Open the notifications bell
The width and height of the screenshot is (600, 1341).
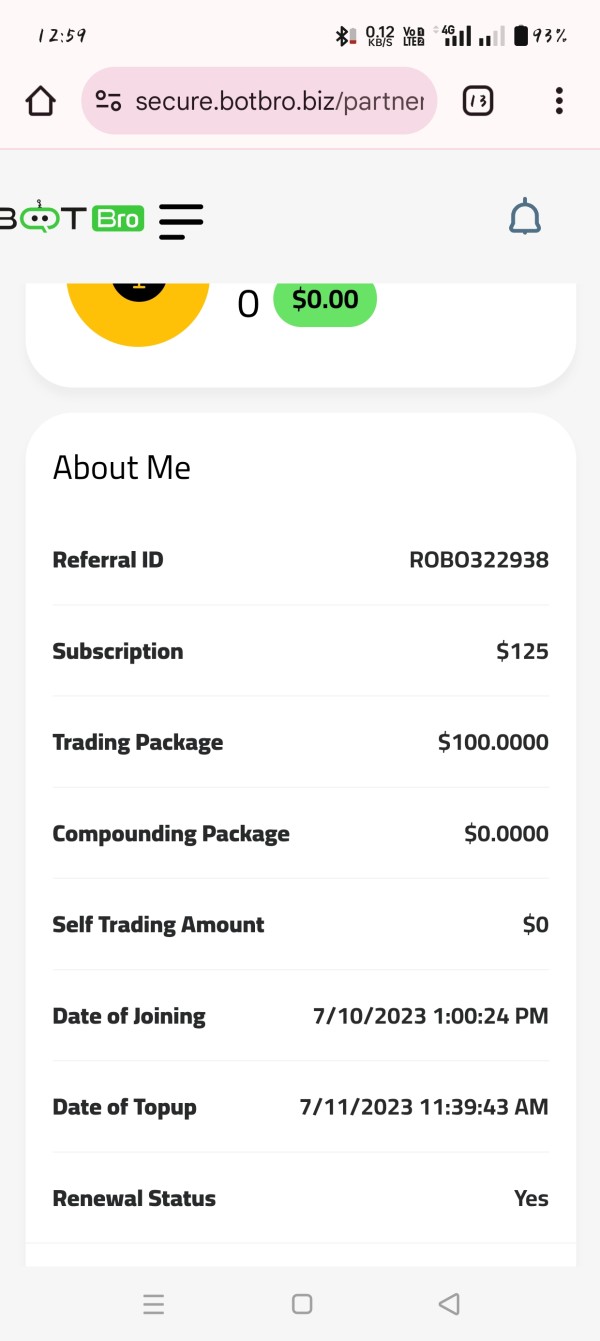[525, 217]
